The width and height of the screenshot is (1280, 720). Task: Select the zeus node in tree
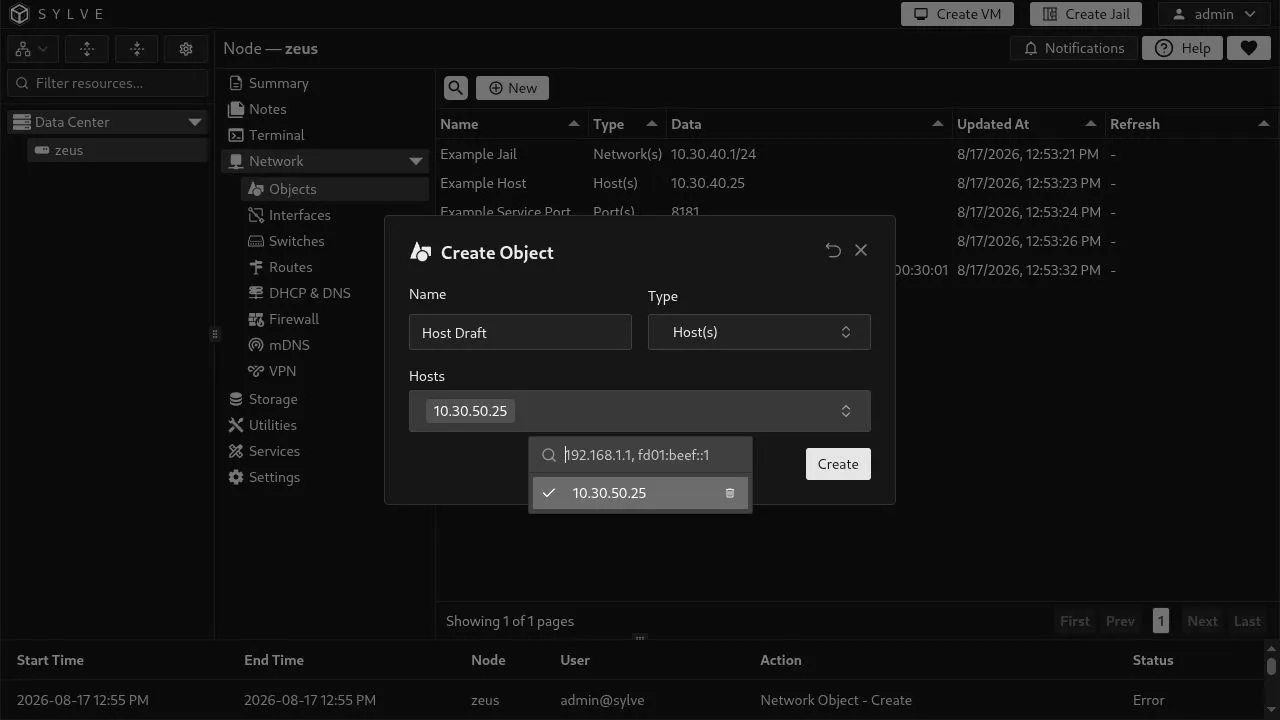(117, 150)
